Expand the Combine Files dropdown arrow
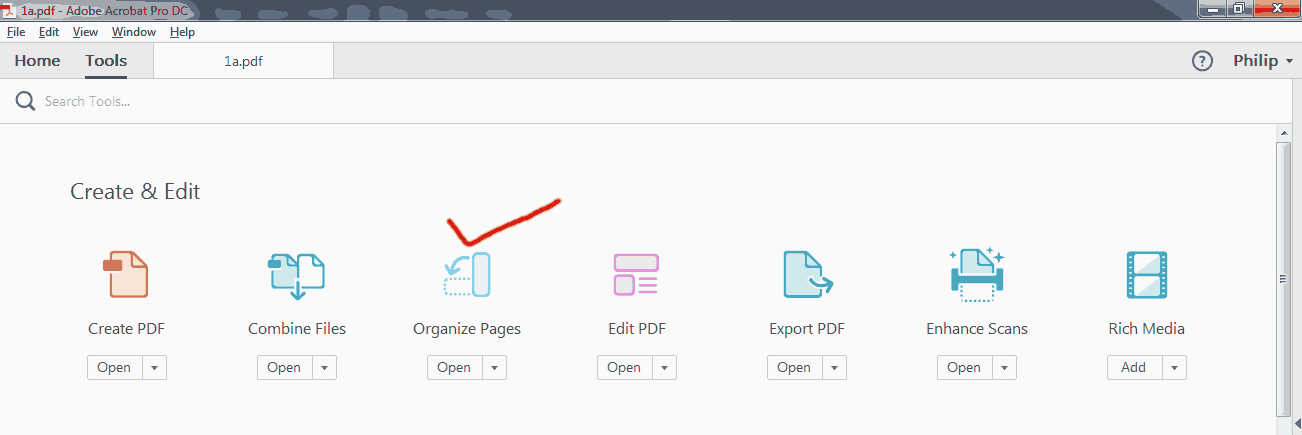The height and width of the screenshot is (435, 1302). (x=324, y=367)
